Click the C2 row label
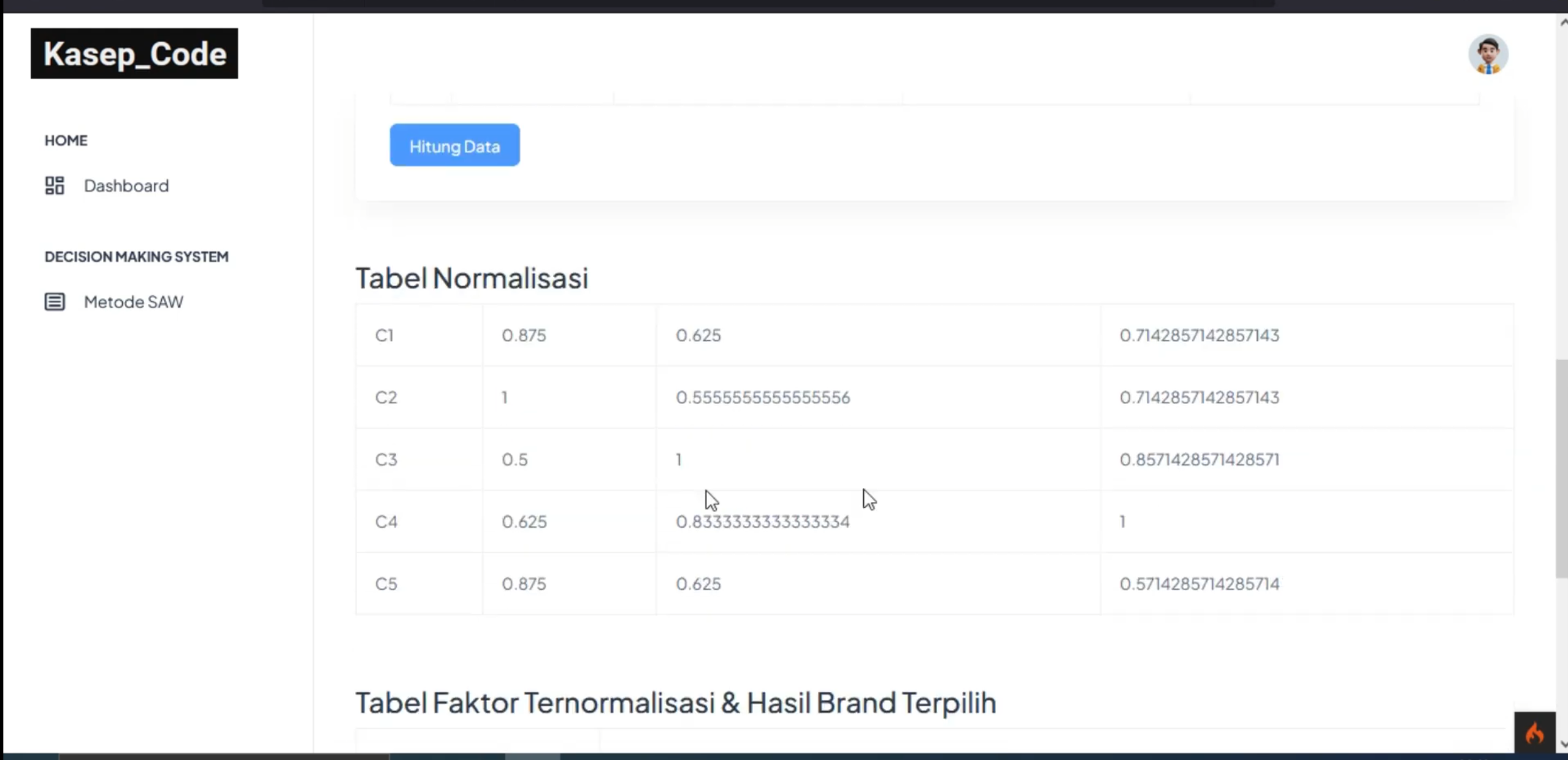This screenshot has width=1568, height=760. tap(386, 397)
